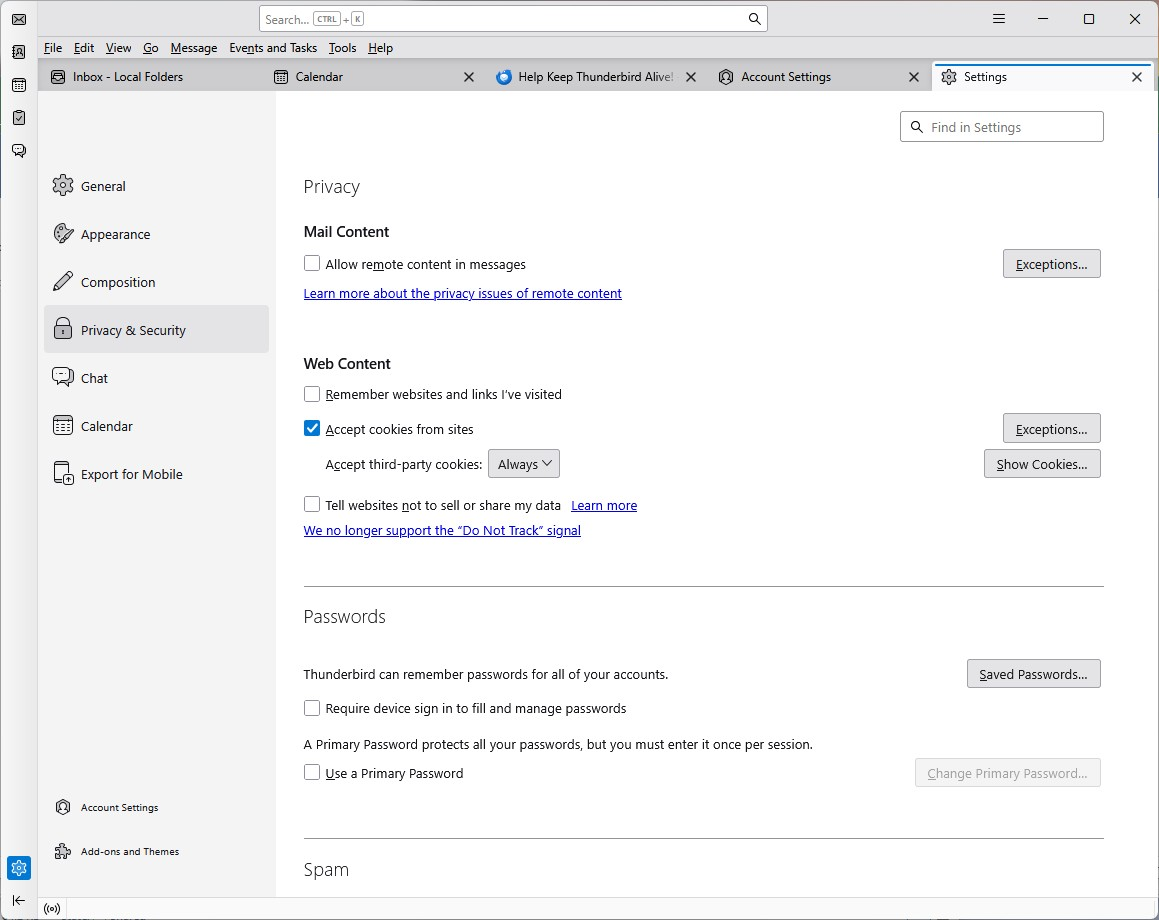Viewport: 1159px width, 920px height.
Task: Open the Calendar space in left toolbar
Action: pos(19,85)
